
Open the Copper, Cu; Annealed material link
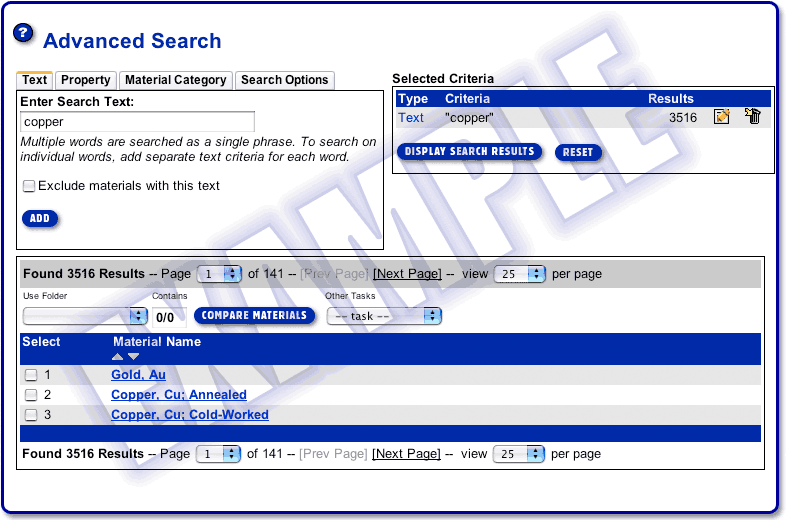(x=178, y=395)
